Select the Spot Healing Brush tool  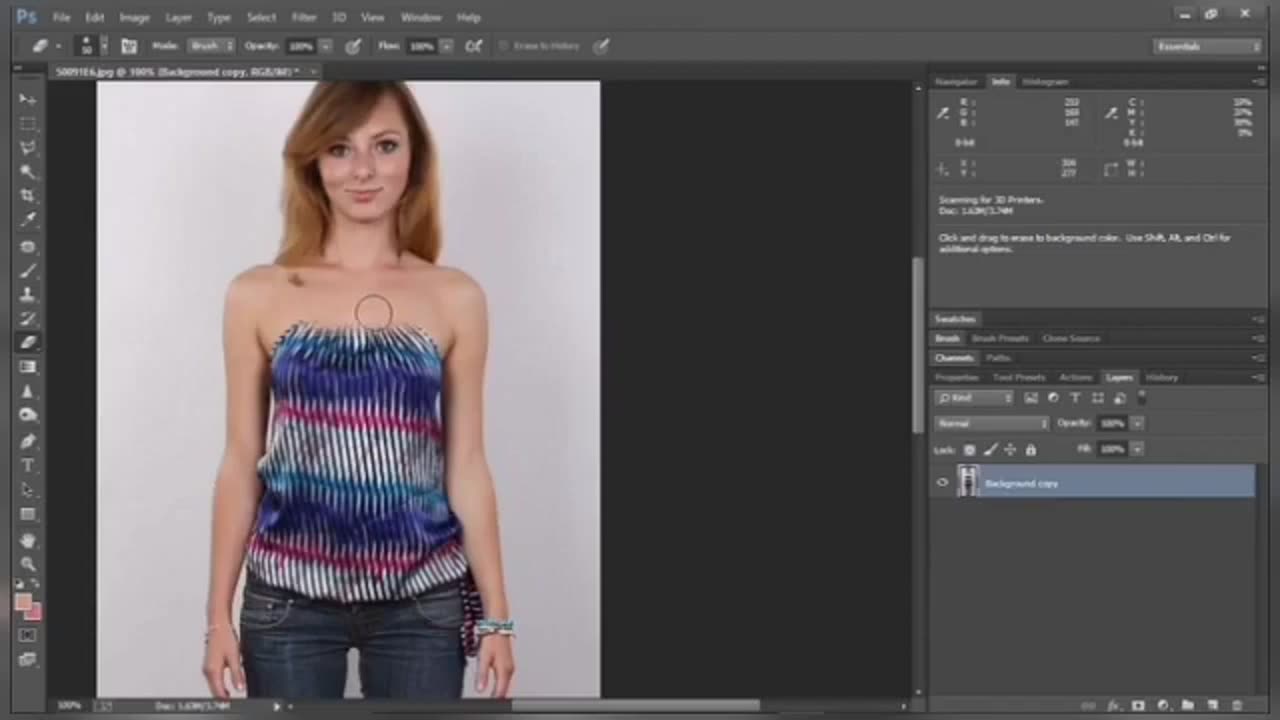click(28, 246)
